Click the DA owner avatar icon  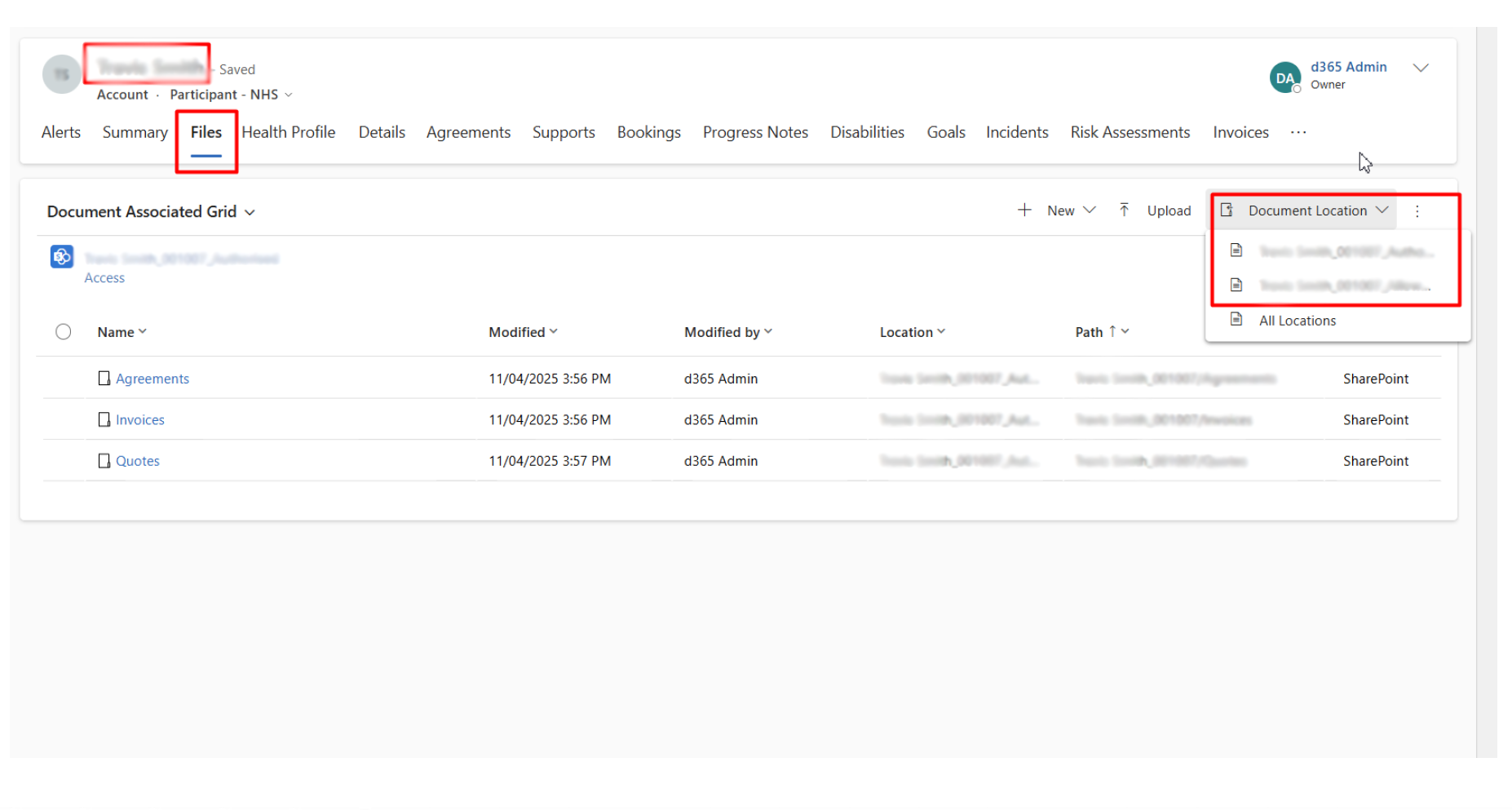pyautogui.click(x=1284, y=78)
